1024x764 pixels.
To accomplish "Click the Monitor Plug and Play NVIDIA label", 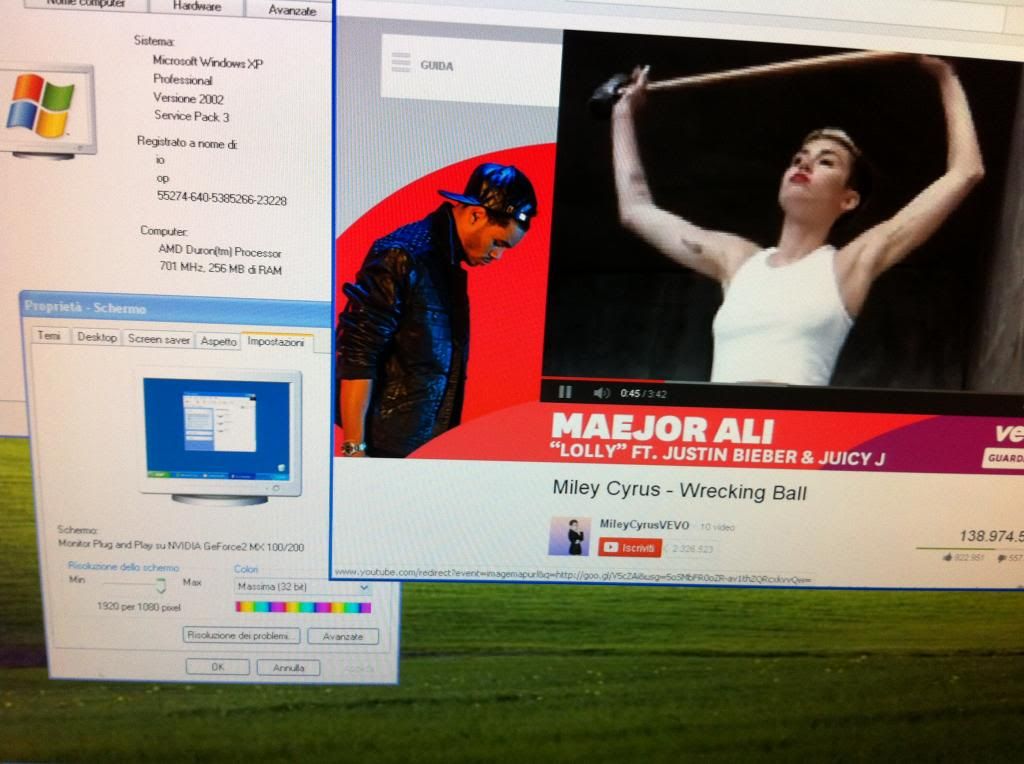I will [181, 545].
